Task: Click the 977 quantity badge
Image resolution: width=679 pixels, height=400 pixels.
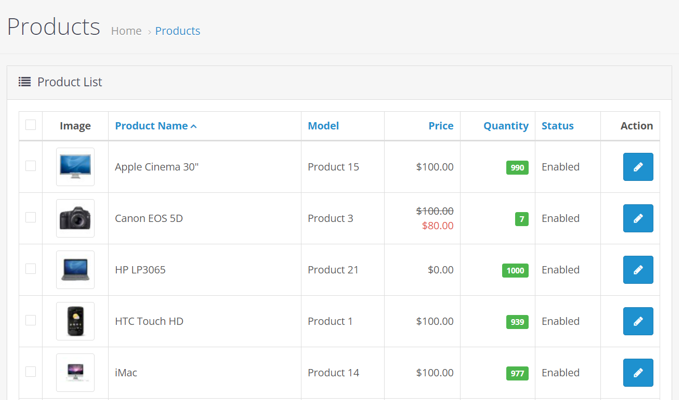Action: (x=517, y=373)
